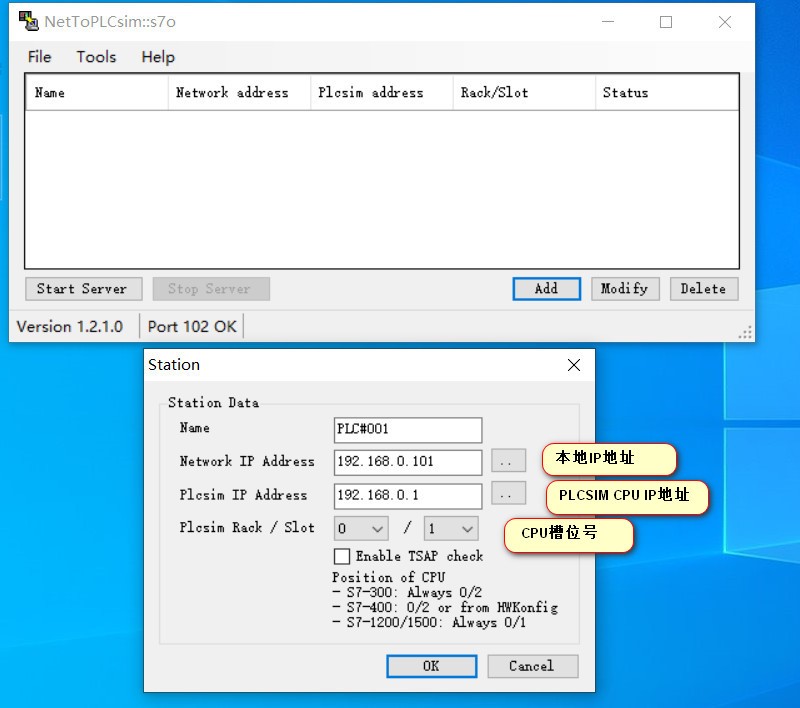The height and width of the screenshot is (708, 800).
Task: Click the browse button beside Plcsim IP Address
Action: click(x=508, y=495)
